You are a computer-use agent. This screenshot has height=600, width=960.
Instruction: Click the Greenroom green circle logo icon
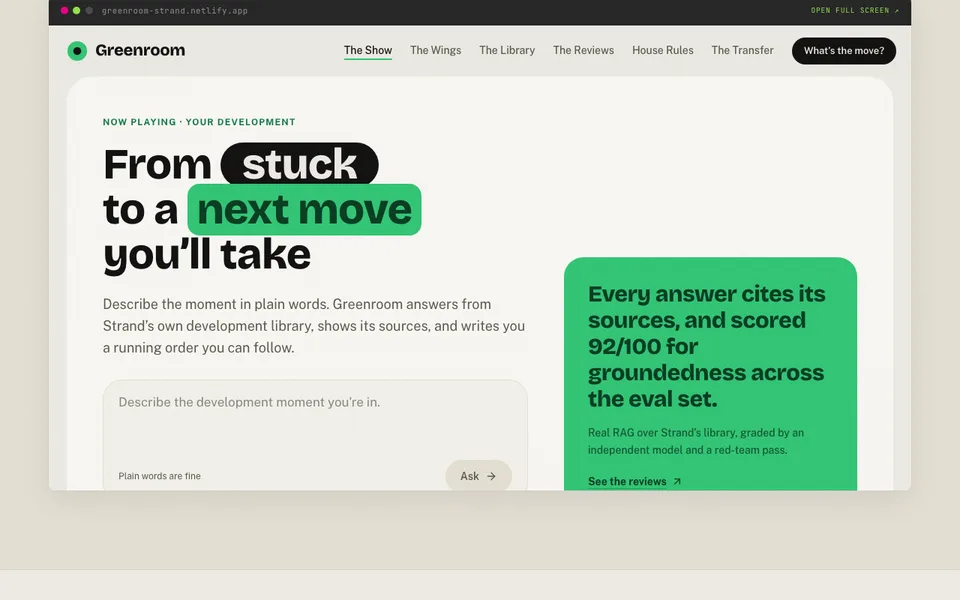click(77, 51)
